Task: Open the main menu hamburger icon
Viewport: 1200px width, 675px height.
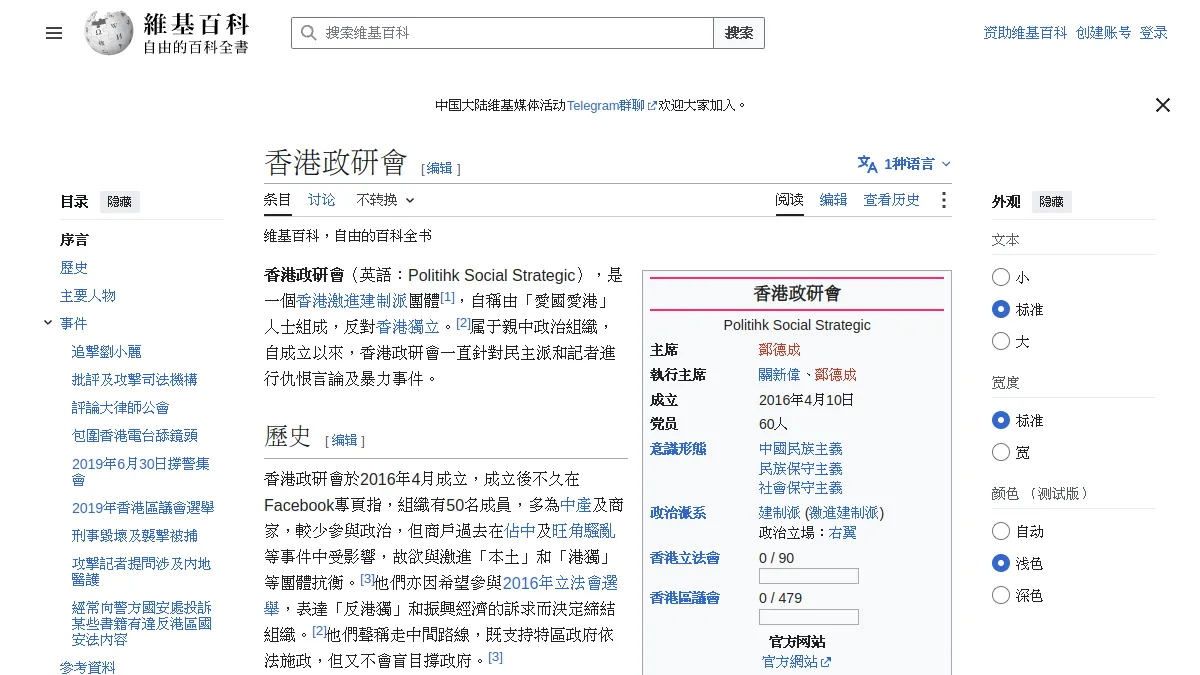Action: coord(54,33)
